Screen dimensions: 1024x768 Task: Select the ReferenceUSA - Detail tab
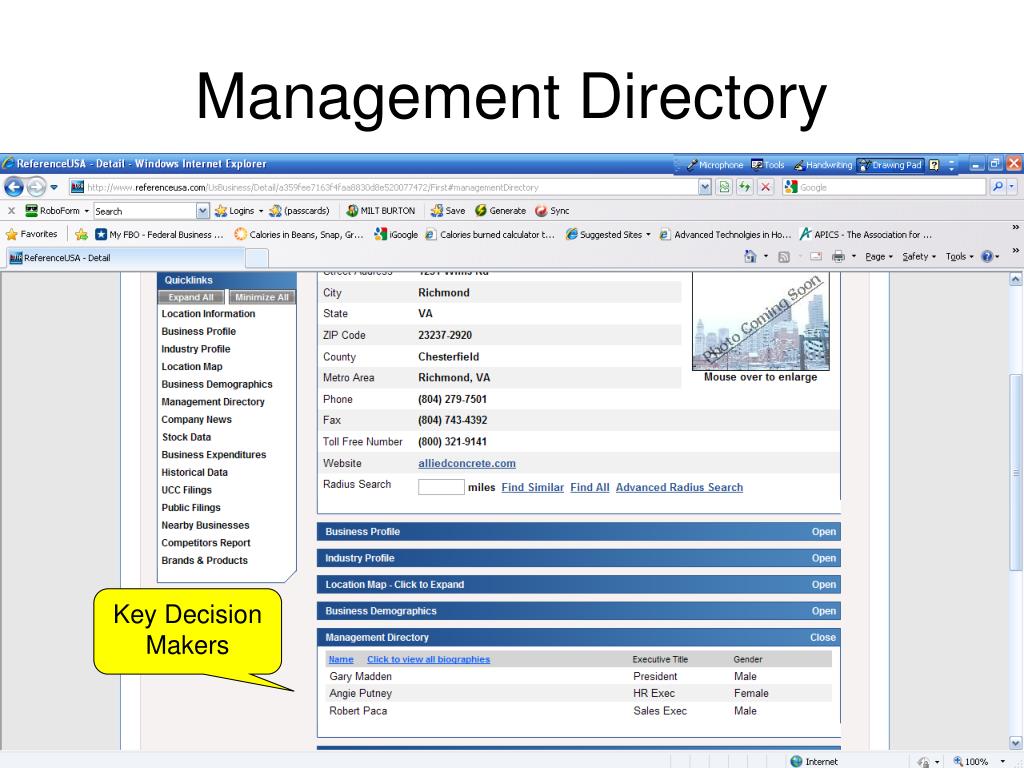125,258
